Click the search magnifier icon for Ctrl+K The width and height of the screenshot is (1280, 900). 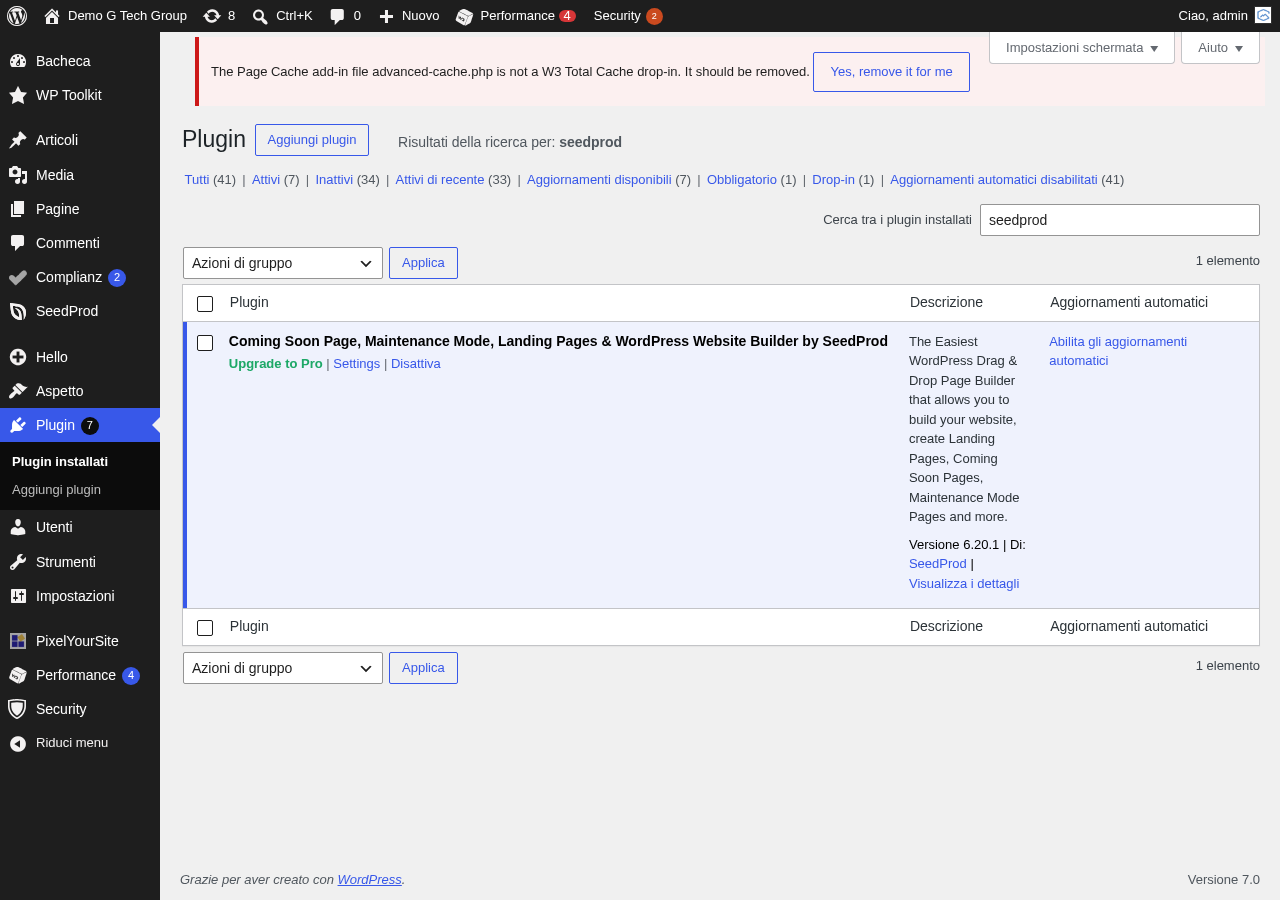[x=260, y=16]
